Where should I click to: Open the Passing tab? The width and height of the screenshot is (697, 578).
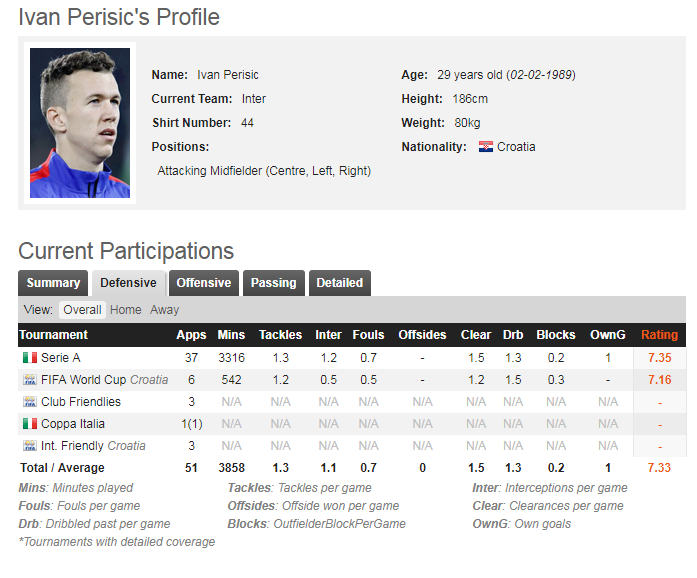(x=273, y=283)
